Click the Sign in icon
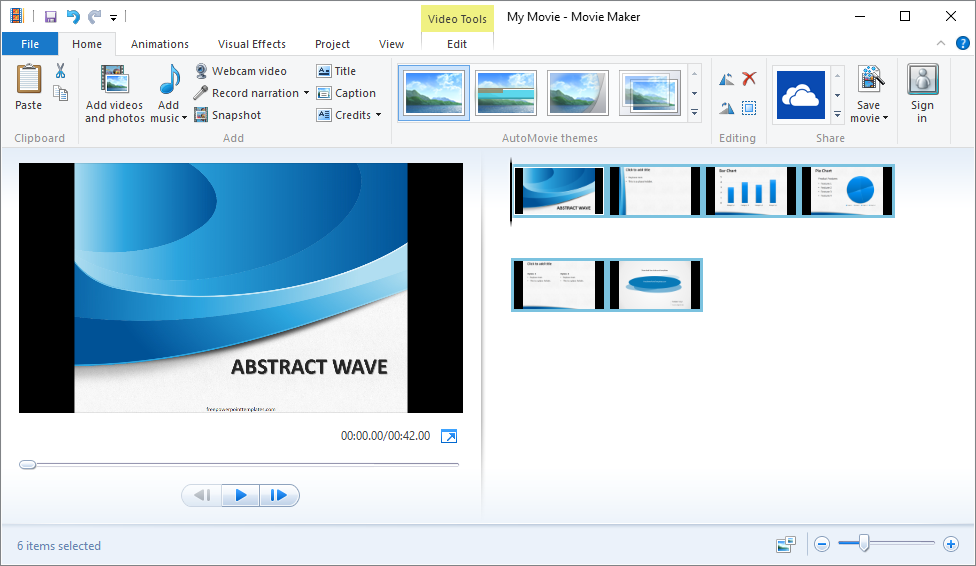The width and height of the screenshot is (976, 566). pos(922,80)
